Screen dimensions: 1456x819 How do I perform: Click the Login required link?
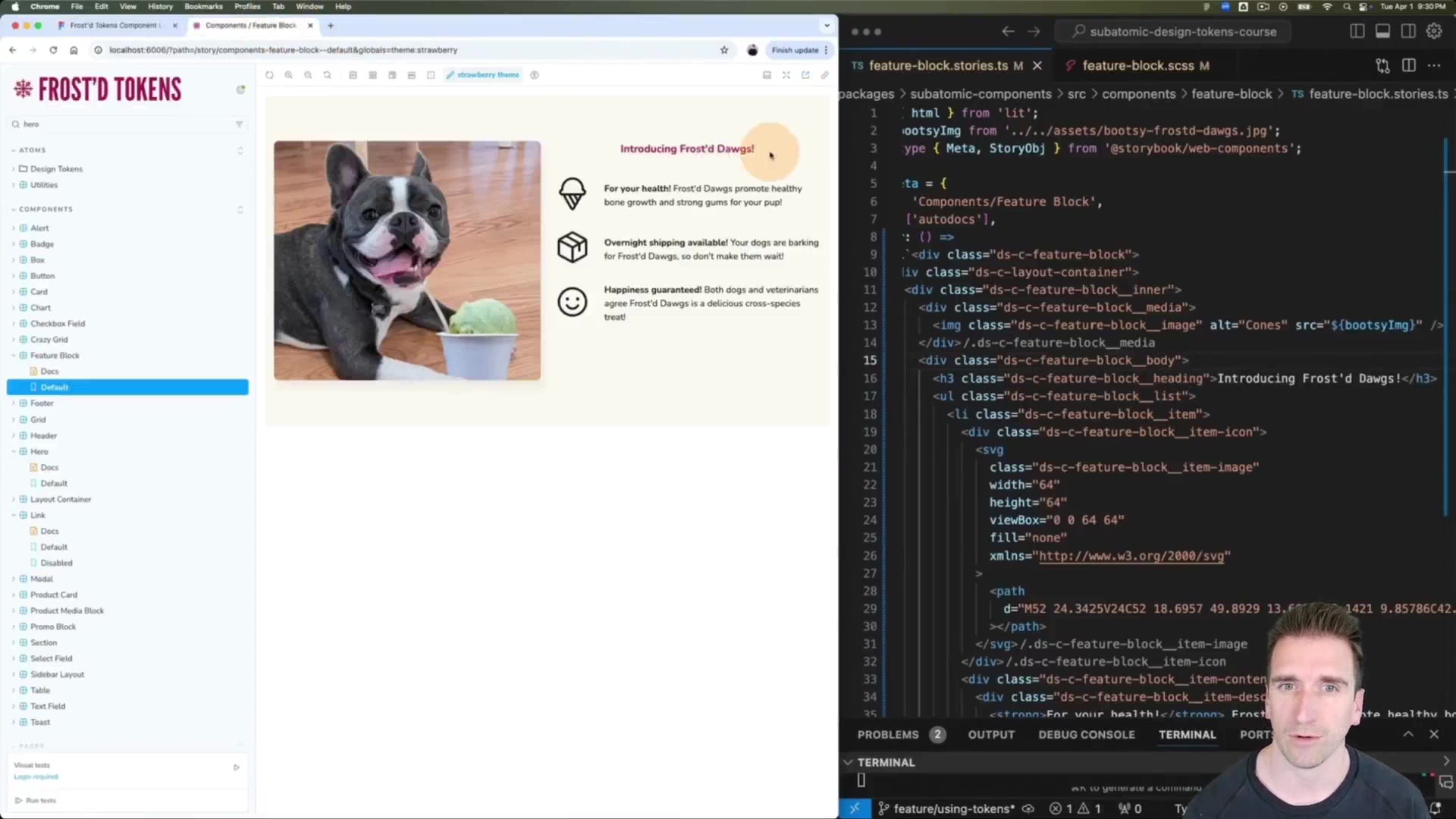[x=36, y=777]
